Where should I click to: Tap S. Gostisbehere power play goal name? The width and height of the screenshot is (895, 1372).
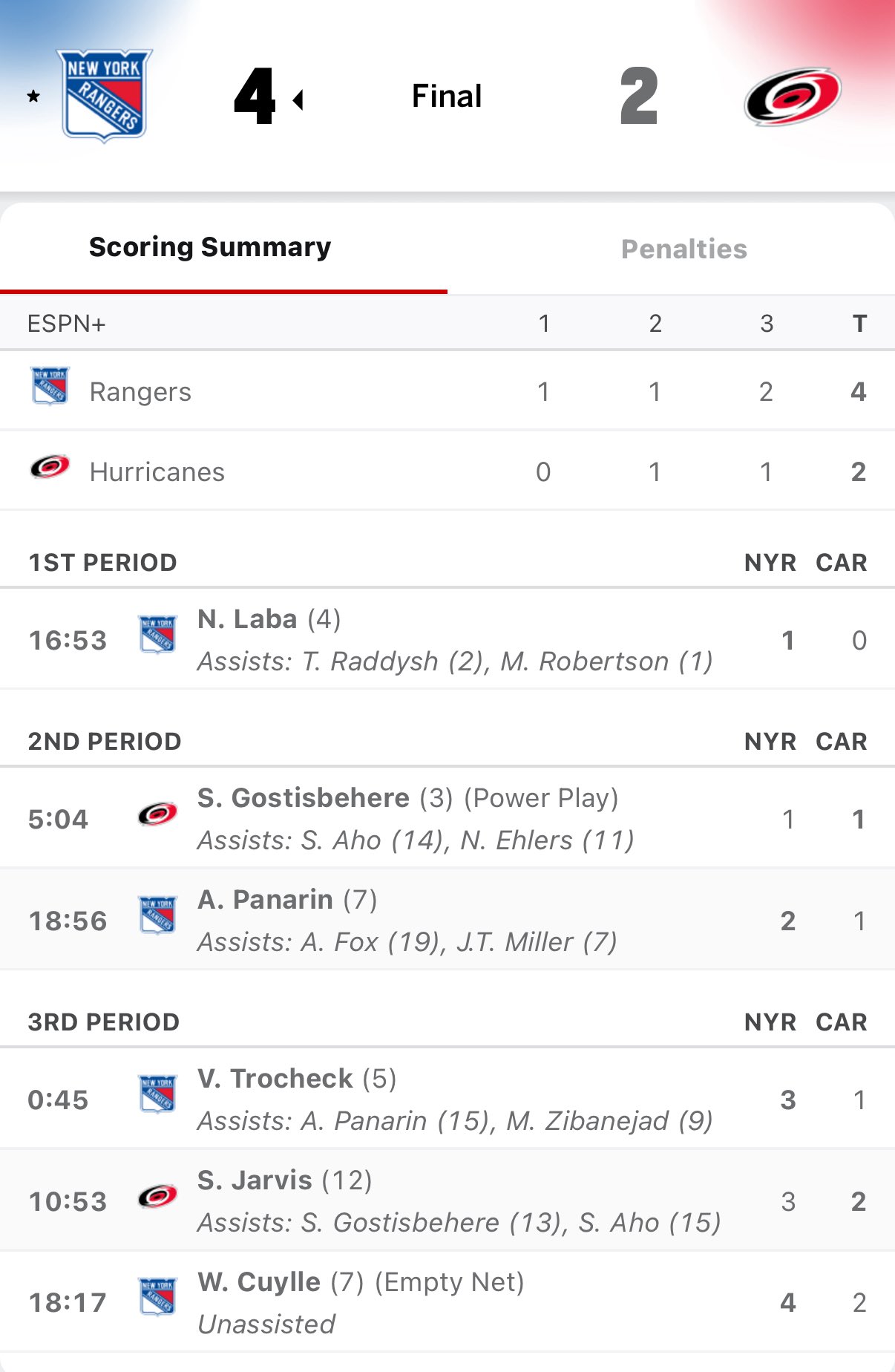pyautogui.click(x=304, y=798)
